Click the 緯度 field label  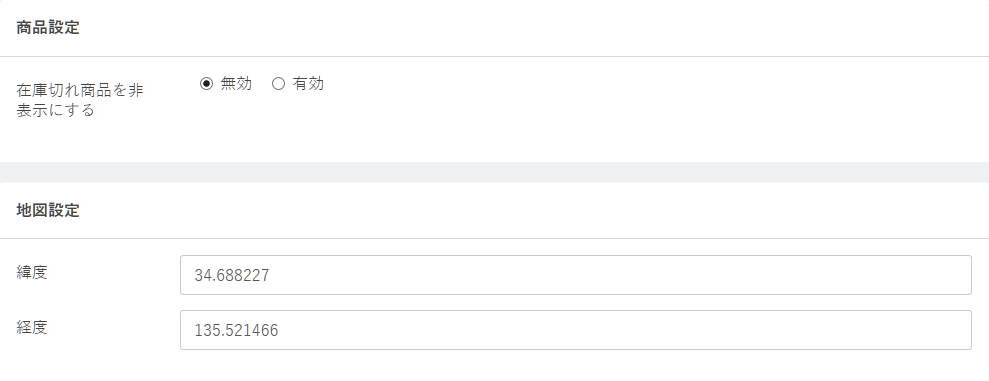click(x=32, y=273)
